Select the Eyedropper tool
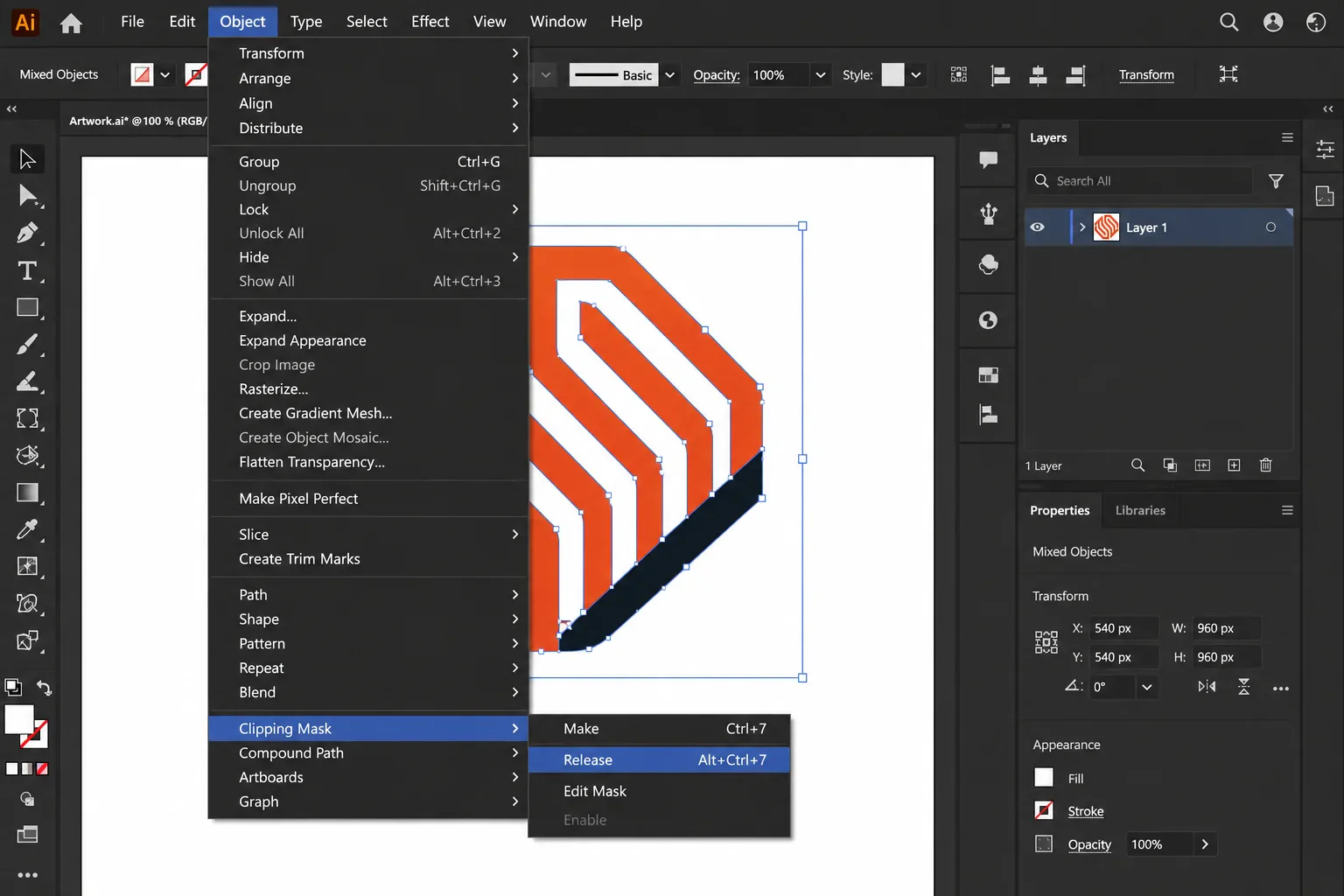1344x896 pixels. (27, 529)
